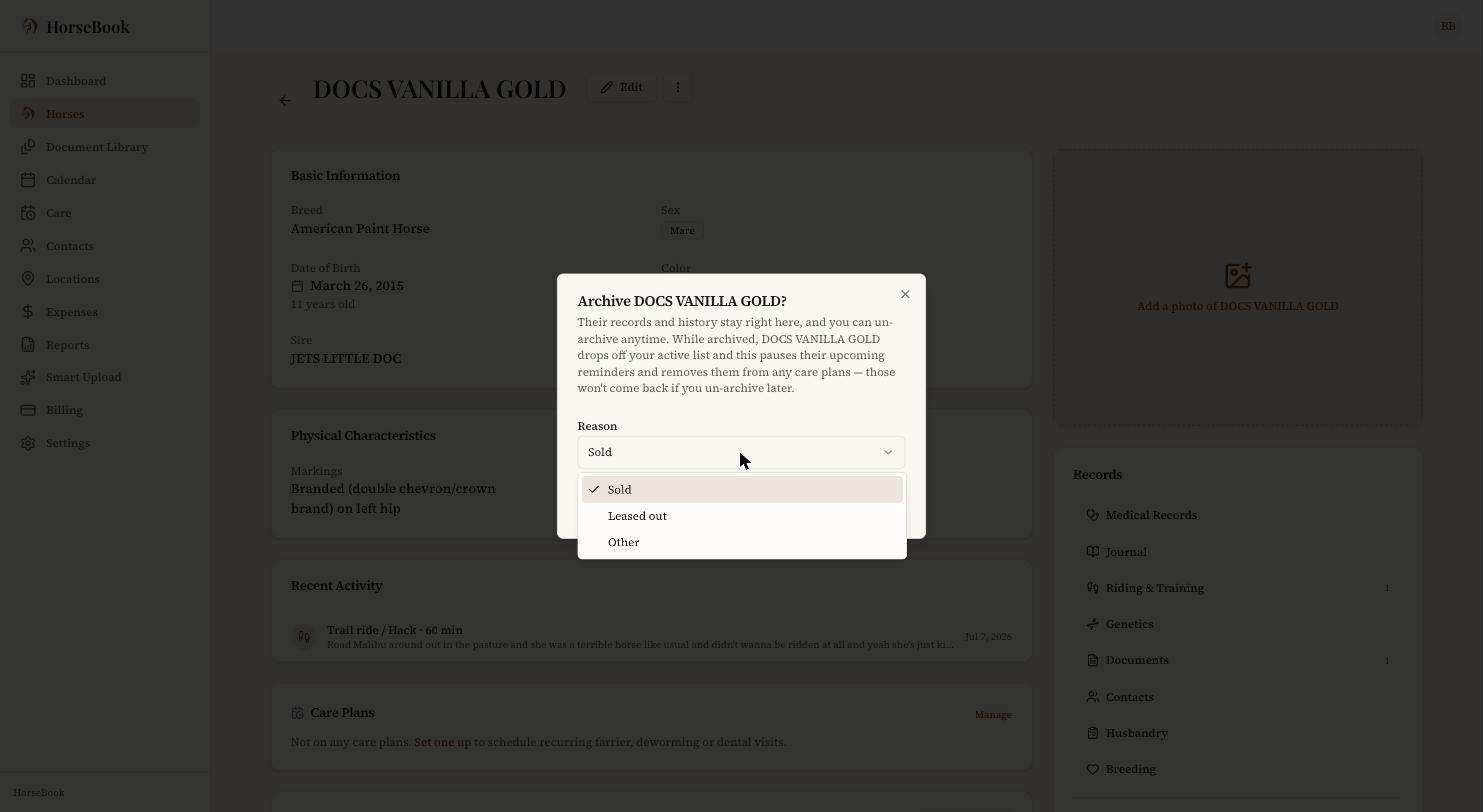Go back with the left arrow
The height and width of the screenshot is (812, 1483).
click(285, 100)
